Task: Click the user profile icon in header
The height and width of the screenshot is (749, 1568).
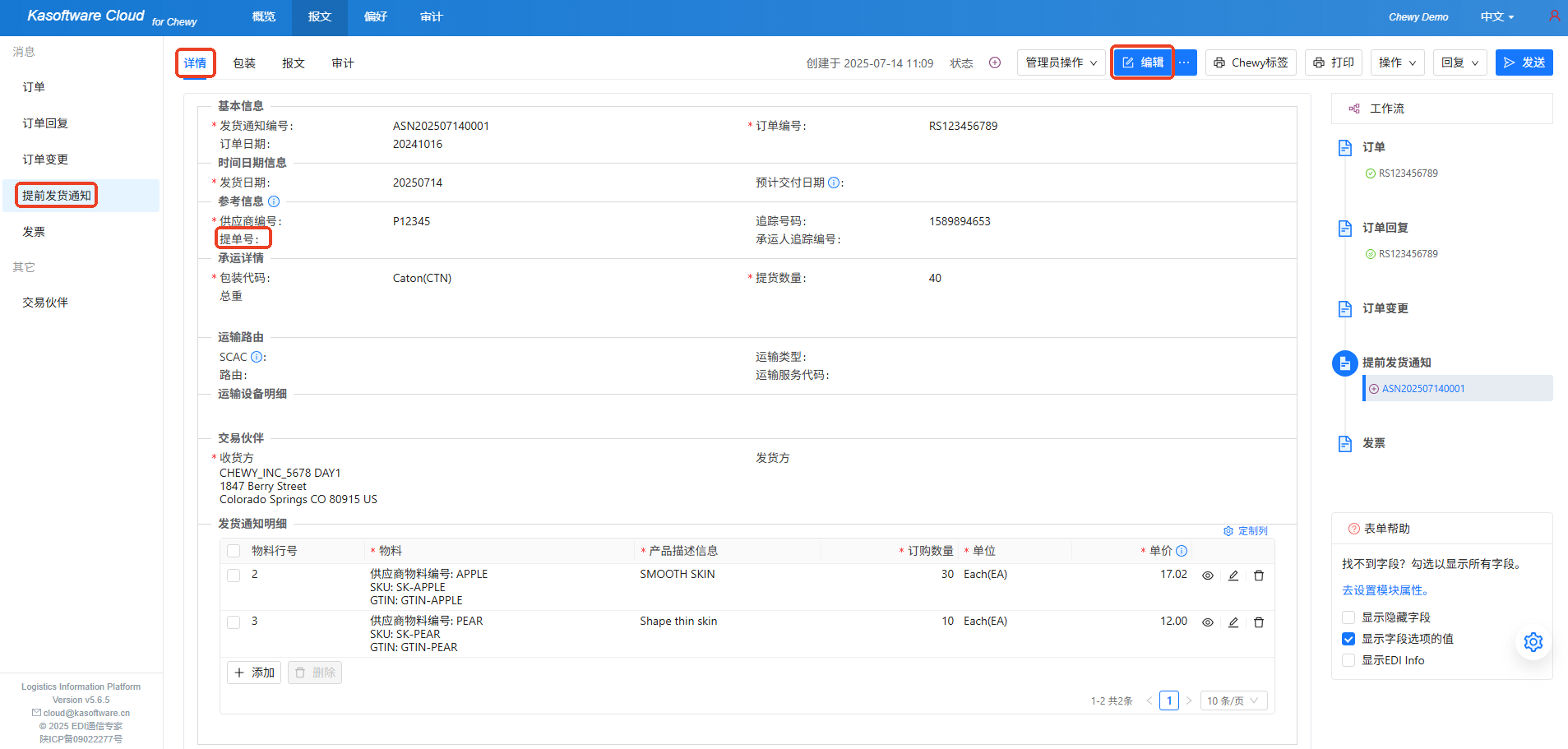Action: pos(1554,16)
